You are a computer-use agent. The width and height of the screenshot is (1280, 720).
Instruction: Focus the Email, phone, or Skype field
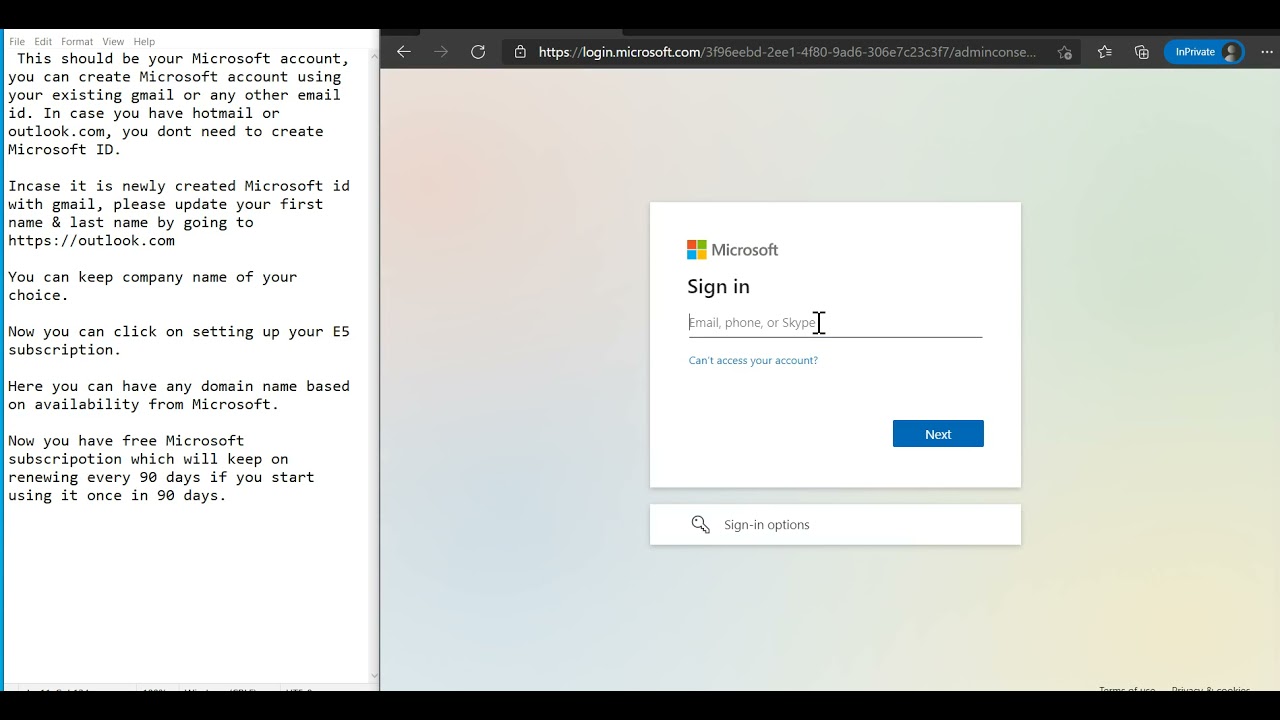pos(835,323)
